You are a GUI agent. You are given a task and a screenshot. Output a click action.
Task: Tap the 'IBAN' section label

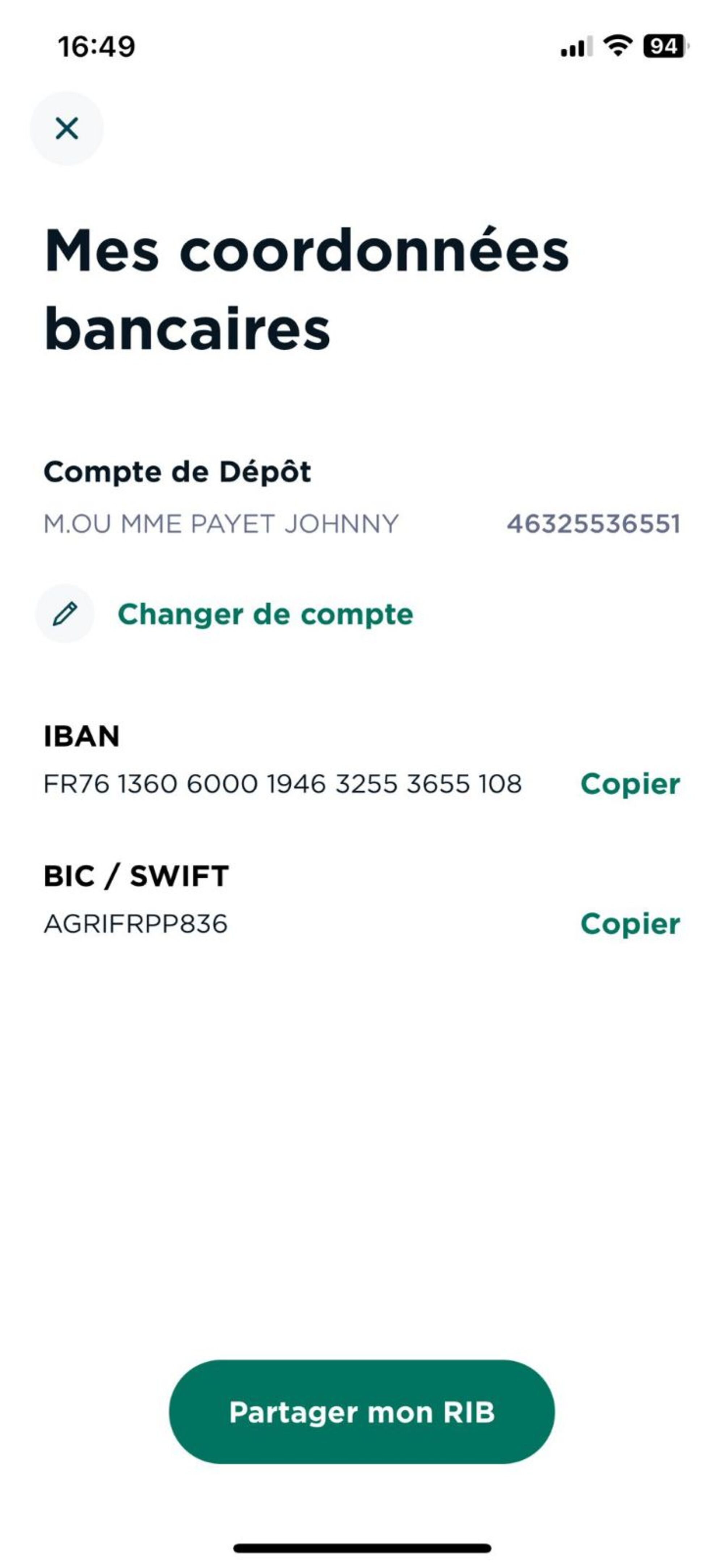81,737
